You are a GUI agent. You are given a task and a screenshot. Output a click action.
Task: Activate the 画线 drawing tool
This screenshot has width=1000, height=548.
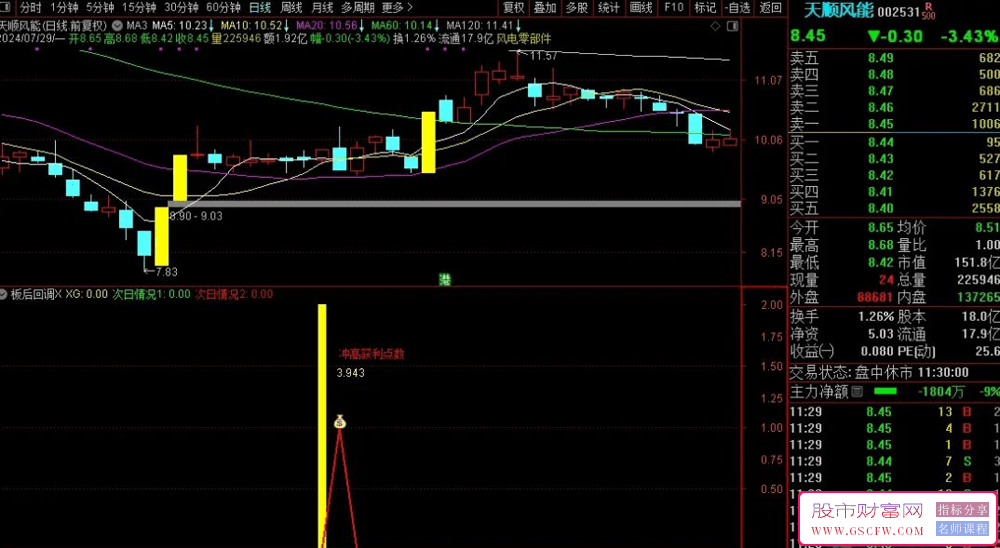(642, 8)
